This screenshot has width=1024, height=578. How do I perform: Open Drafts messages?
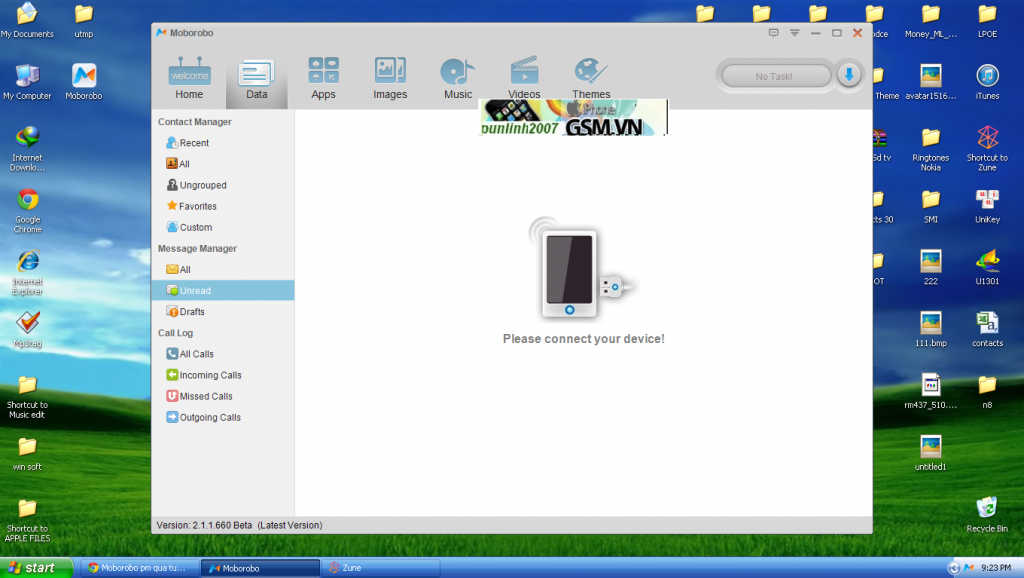click(185, 312)
